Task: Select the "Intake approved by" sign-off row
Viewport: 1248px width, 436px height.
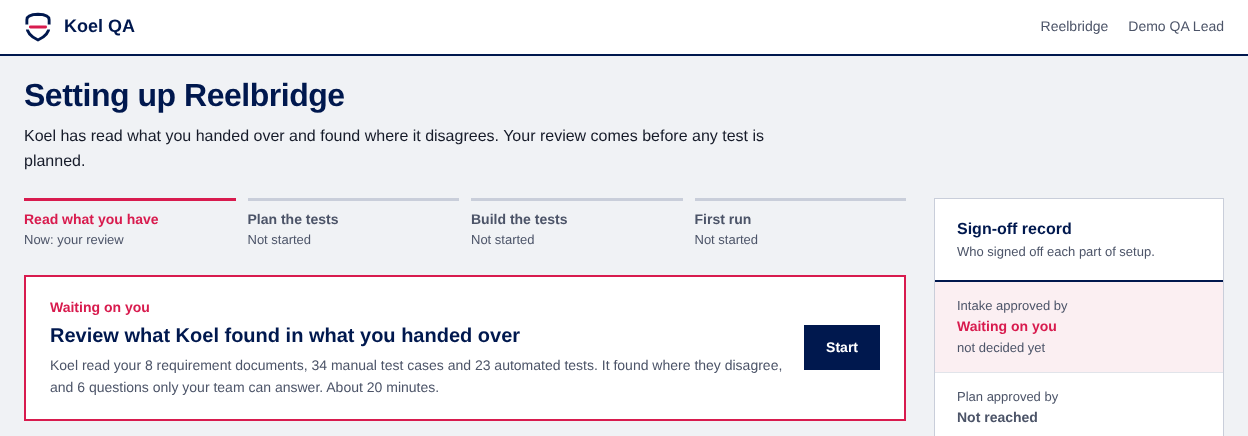Action: point(1079,327)
